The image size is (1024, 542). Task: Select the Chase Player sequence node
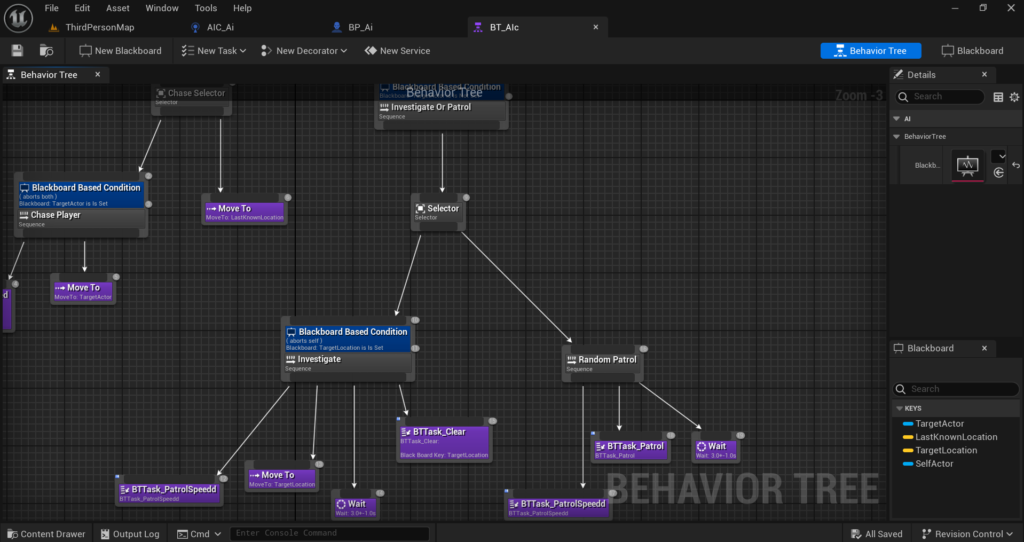click(81, 219)
